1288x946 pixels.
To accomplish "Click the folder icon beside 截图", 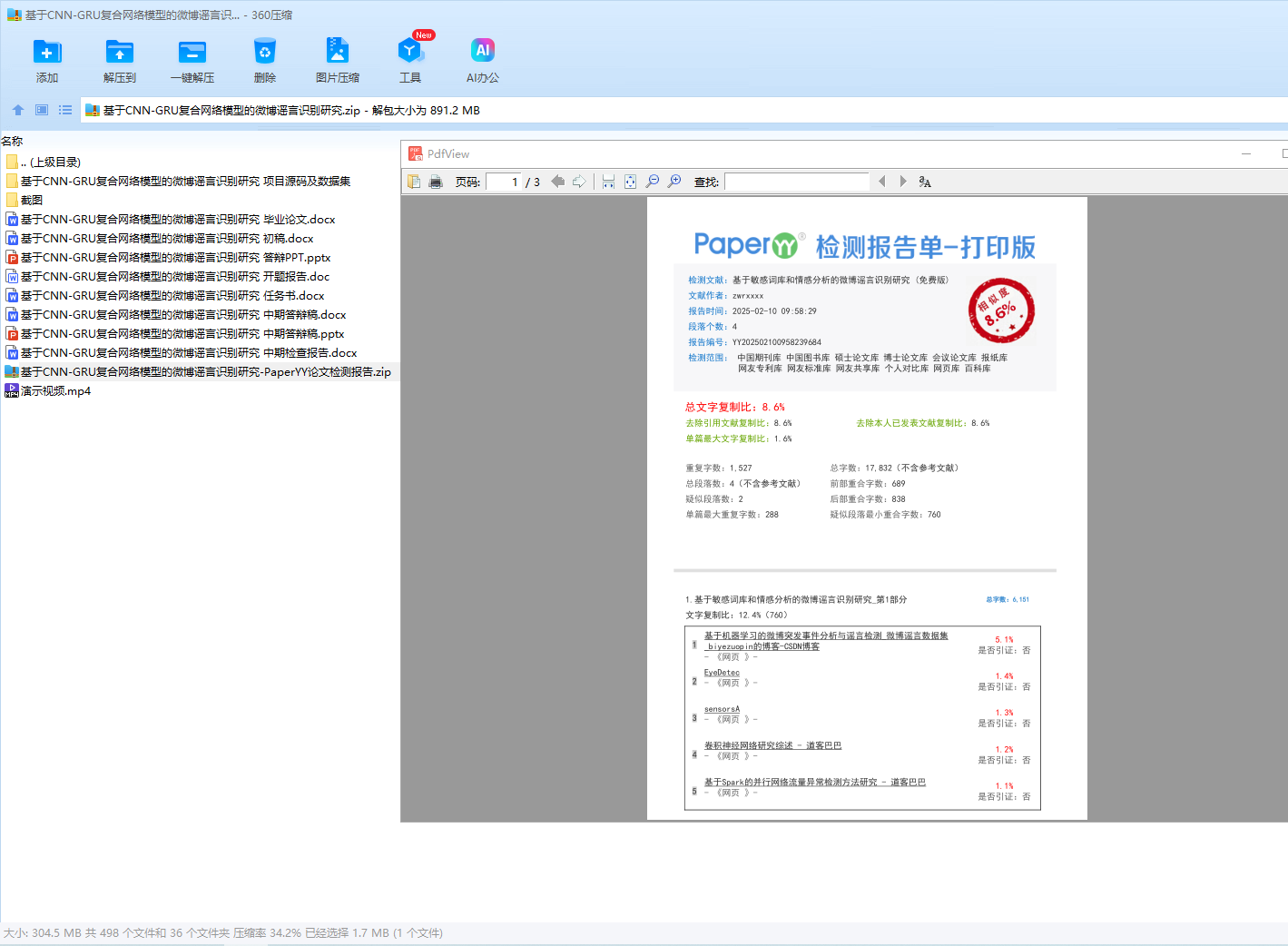I will coord(12,200).
